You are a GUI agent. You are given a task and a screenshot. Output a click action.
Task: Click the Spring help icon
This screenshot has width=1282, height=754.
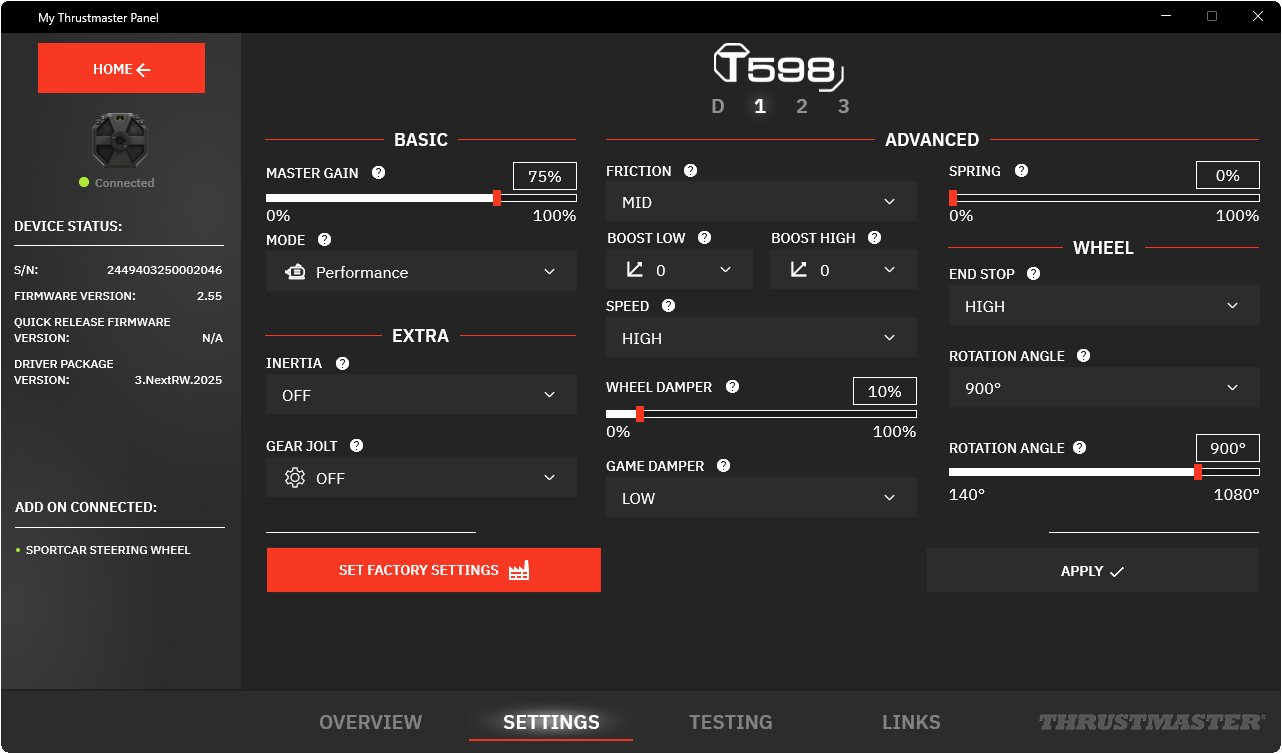coord(1021,170)
